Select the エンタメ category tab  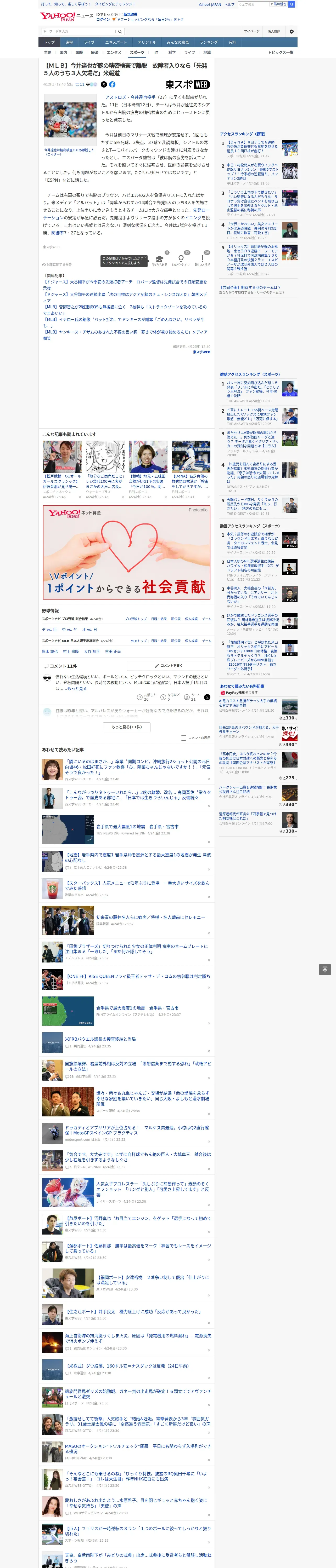click(114, 53)
